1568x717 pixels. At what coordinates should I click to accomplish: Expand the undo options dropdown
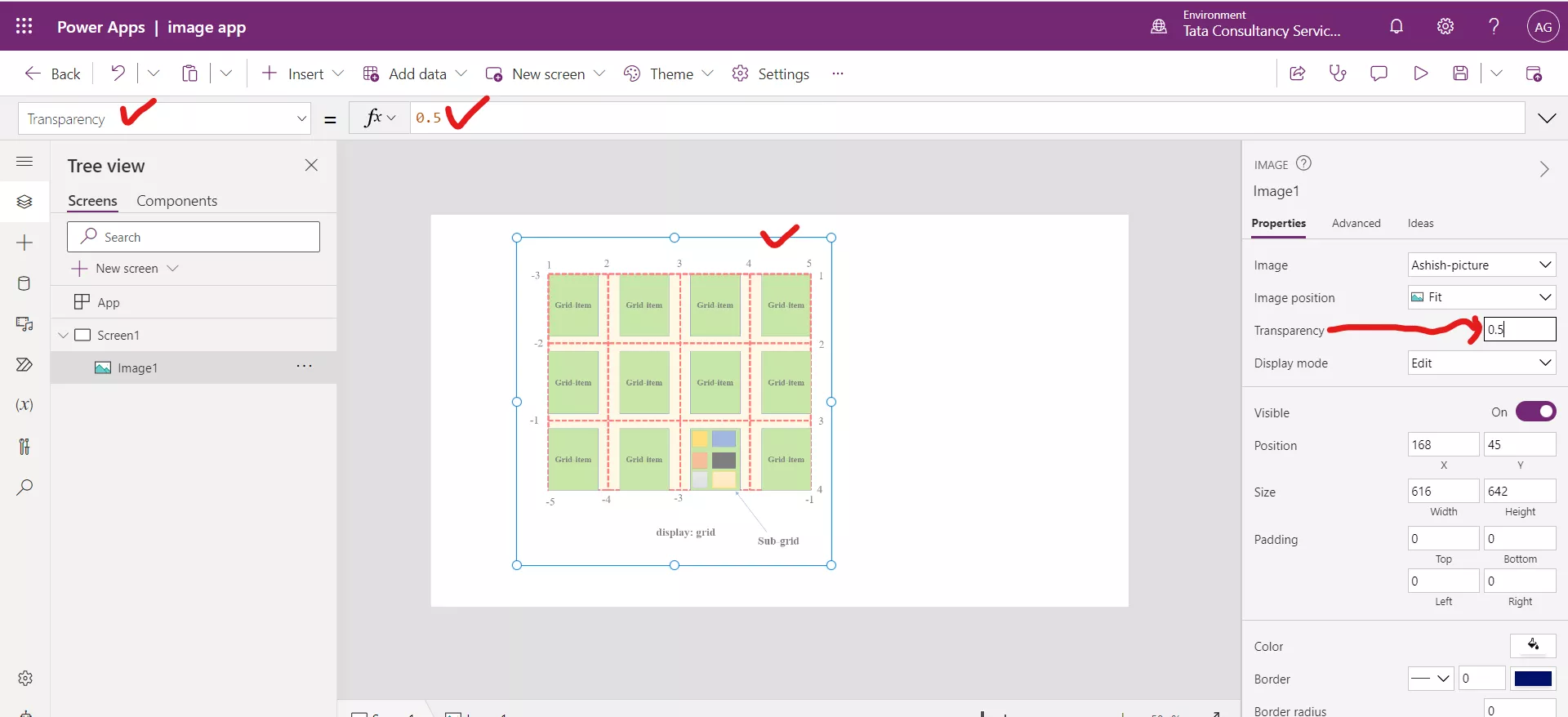(x=154, y=73)
